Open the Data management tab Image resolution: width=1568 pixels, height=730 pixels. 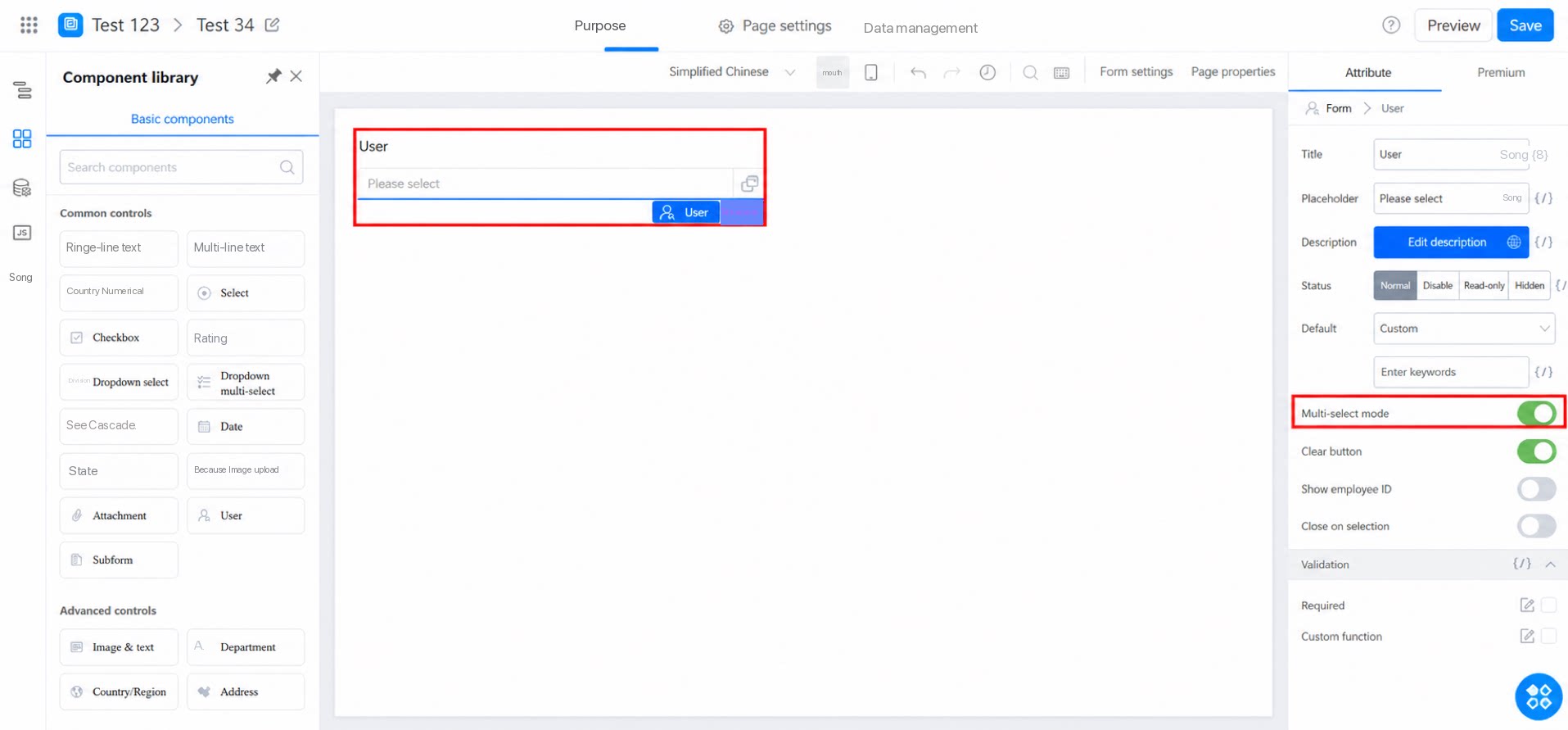click(x=920, y=28)
